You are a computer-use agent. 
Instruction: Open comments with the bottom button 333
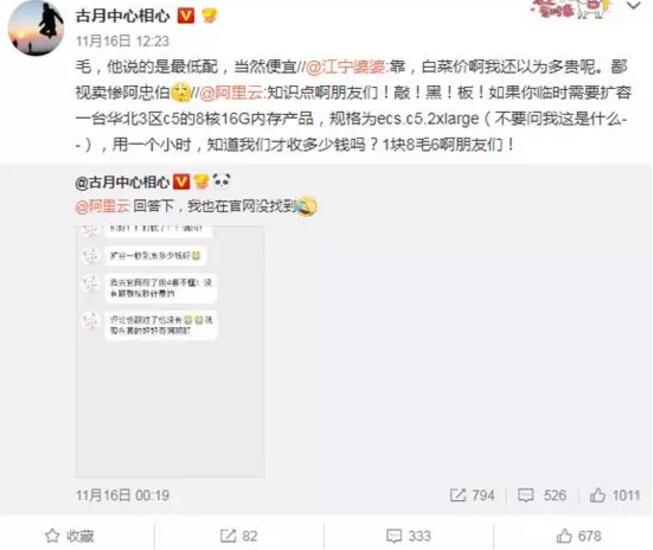click(409, 536)
